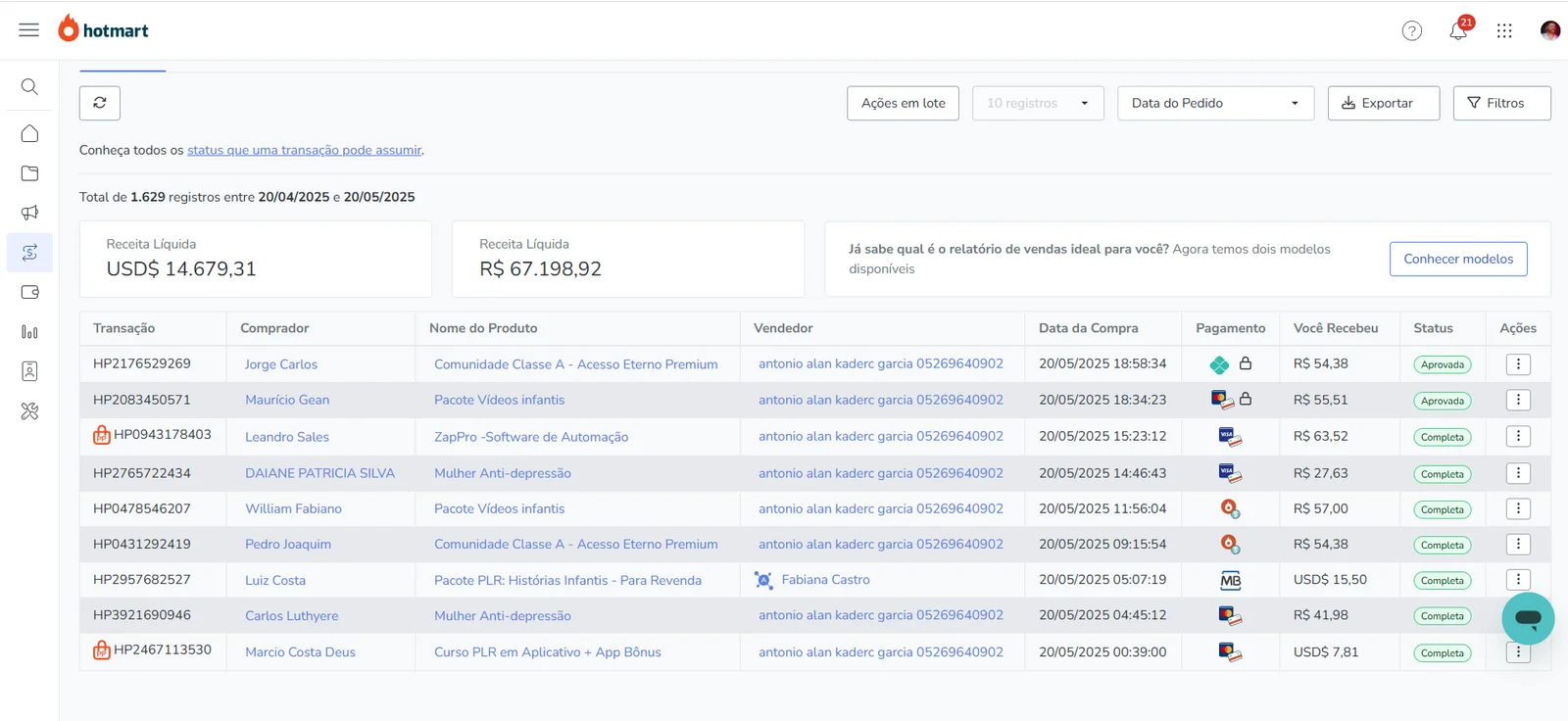Viewport: 1568px width, 721px height.
Task: Open the user profile avatar
Action: 1550,30
